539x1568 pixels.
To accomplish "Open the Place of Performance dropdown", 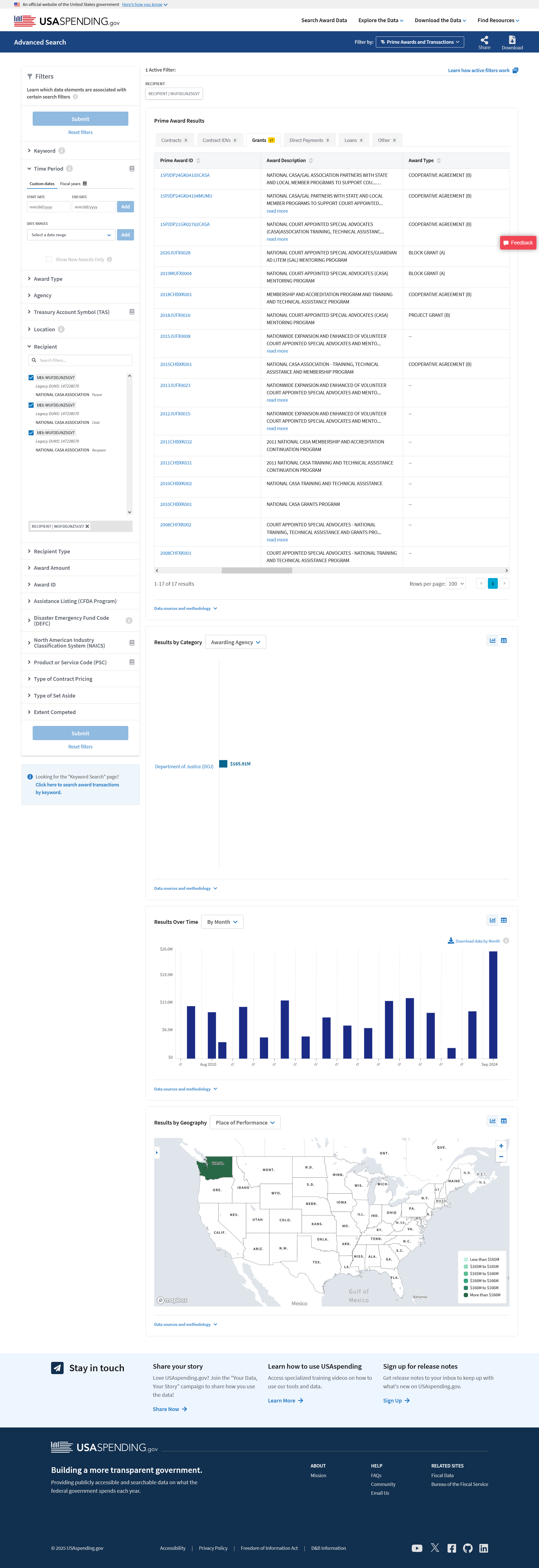I will click(245, 1123).
